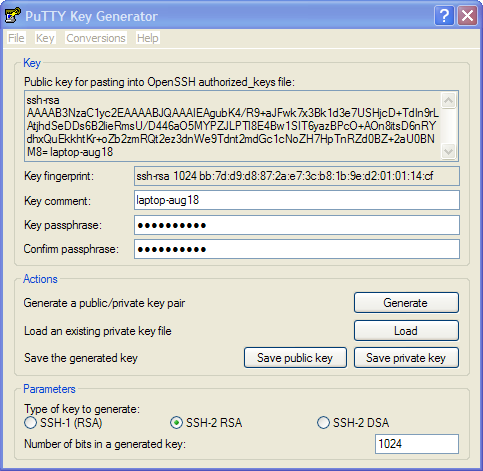Click the Generate button
This screenshot has height=471, width=483.
coord(406,303)
